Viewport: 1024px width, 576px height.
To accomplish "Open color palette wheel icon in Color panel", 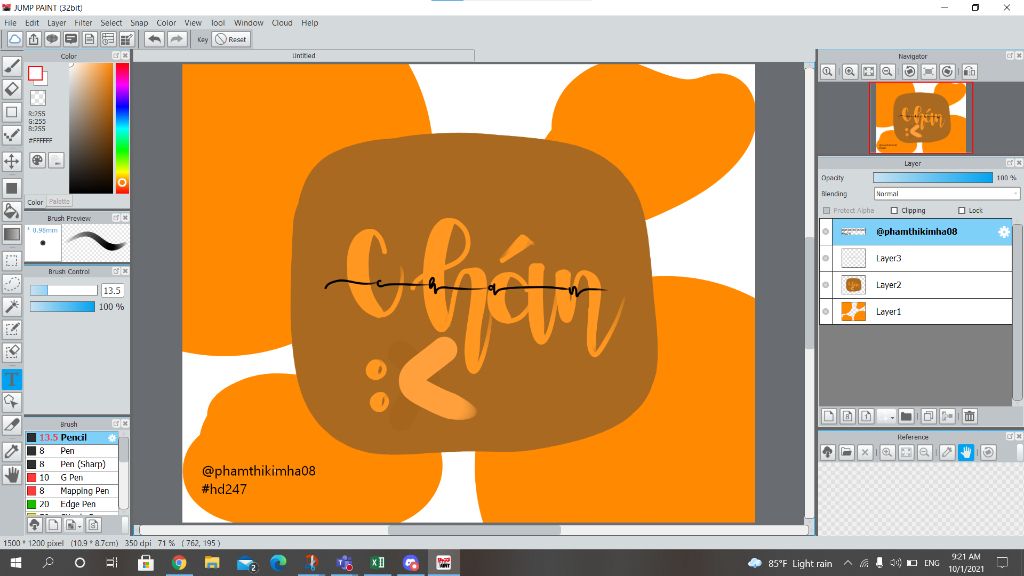I will 37,160.
